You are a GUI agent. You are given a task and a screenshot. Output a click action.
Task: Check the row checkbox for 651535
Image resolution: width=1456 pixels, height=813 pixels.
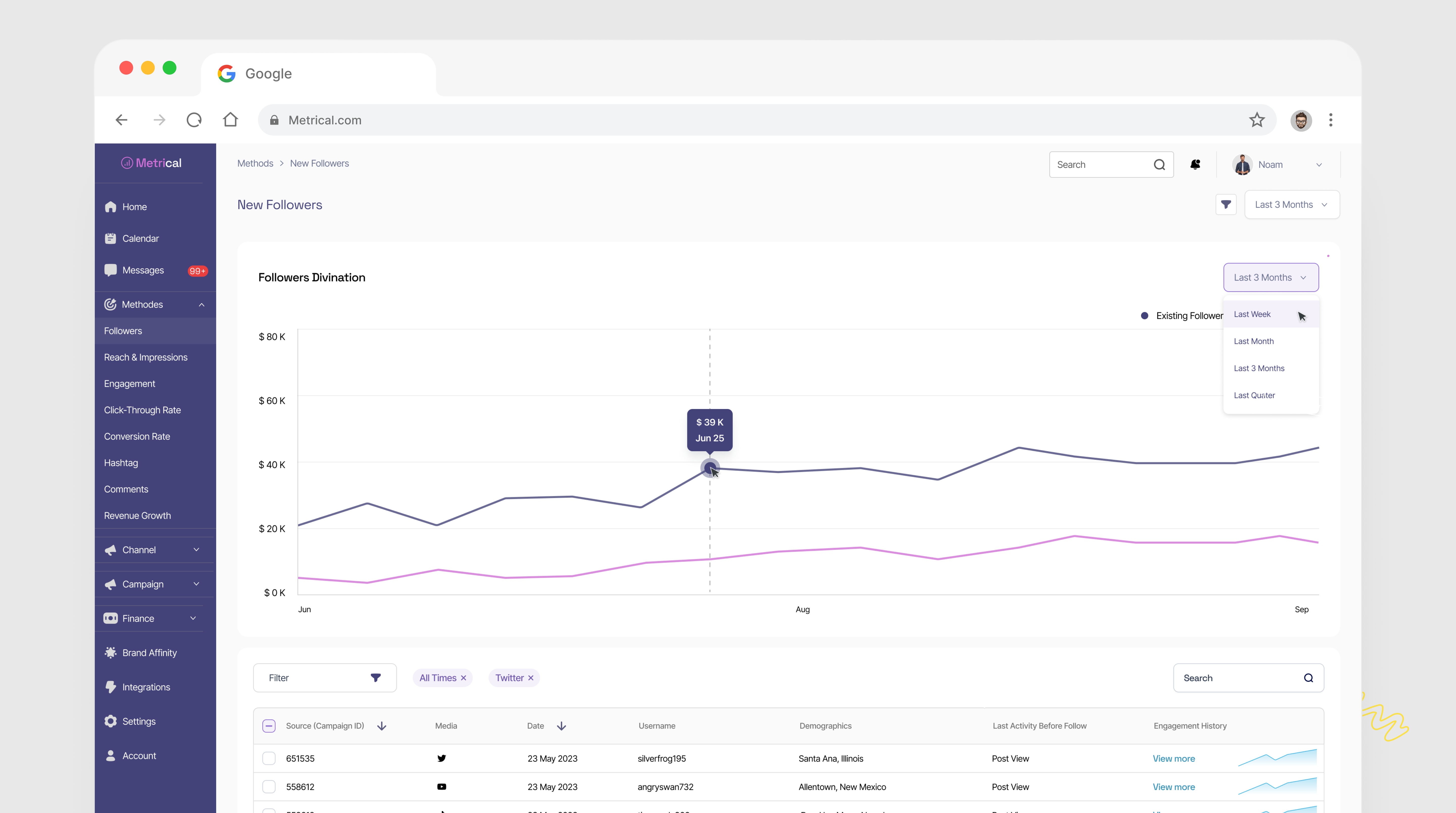tap(269, 759)
